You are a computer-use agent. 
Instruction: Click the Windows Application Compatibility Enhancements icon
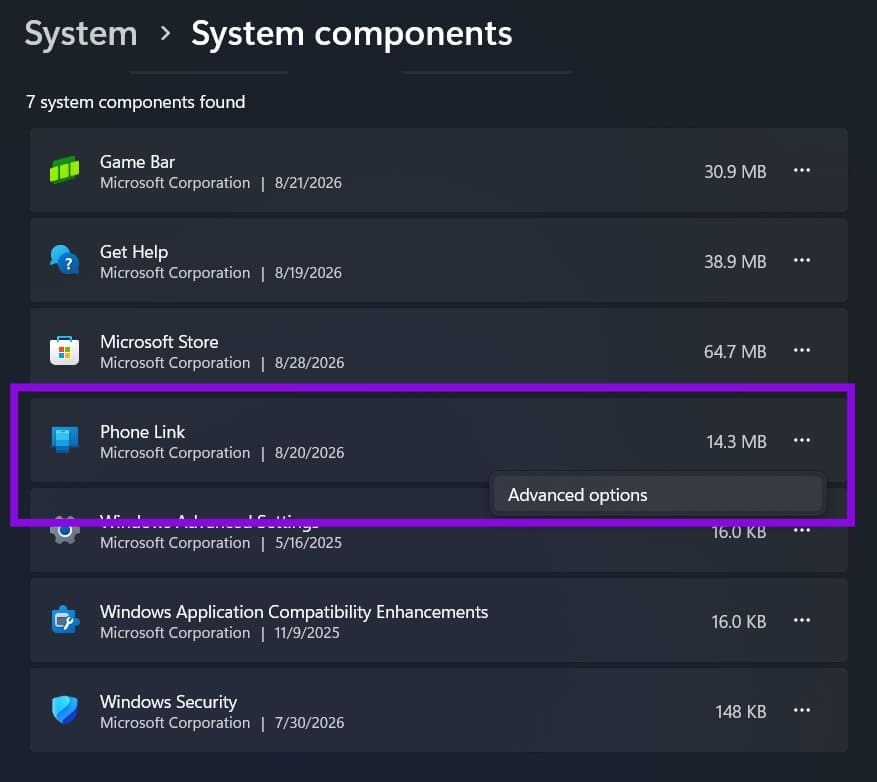tap(65, 620)
